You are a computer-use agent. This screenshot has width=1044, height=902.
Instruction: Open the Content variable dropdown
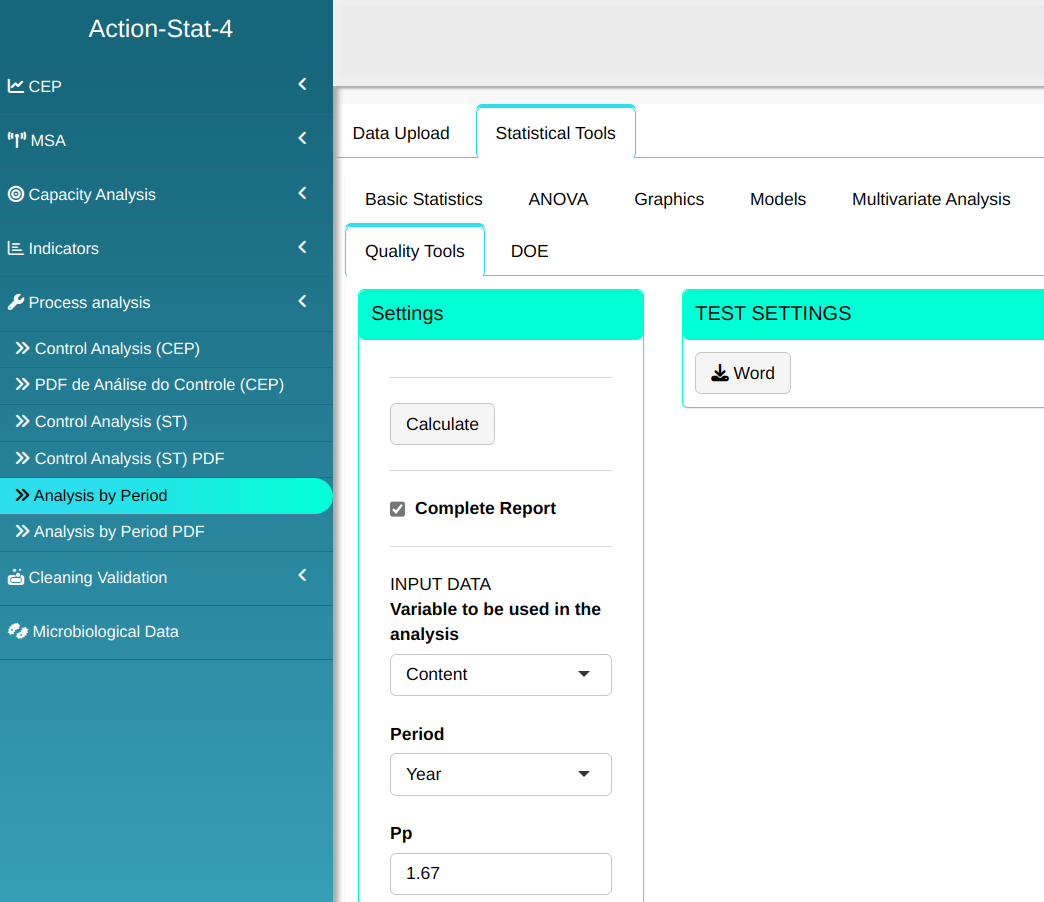(x=500, y=675)
